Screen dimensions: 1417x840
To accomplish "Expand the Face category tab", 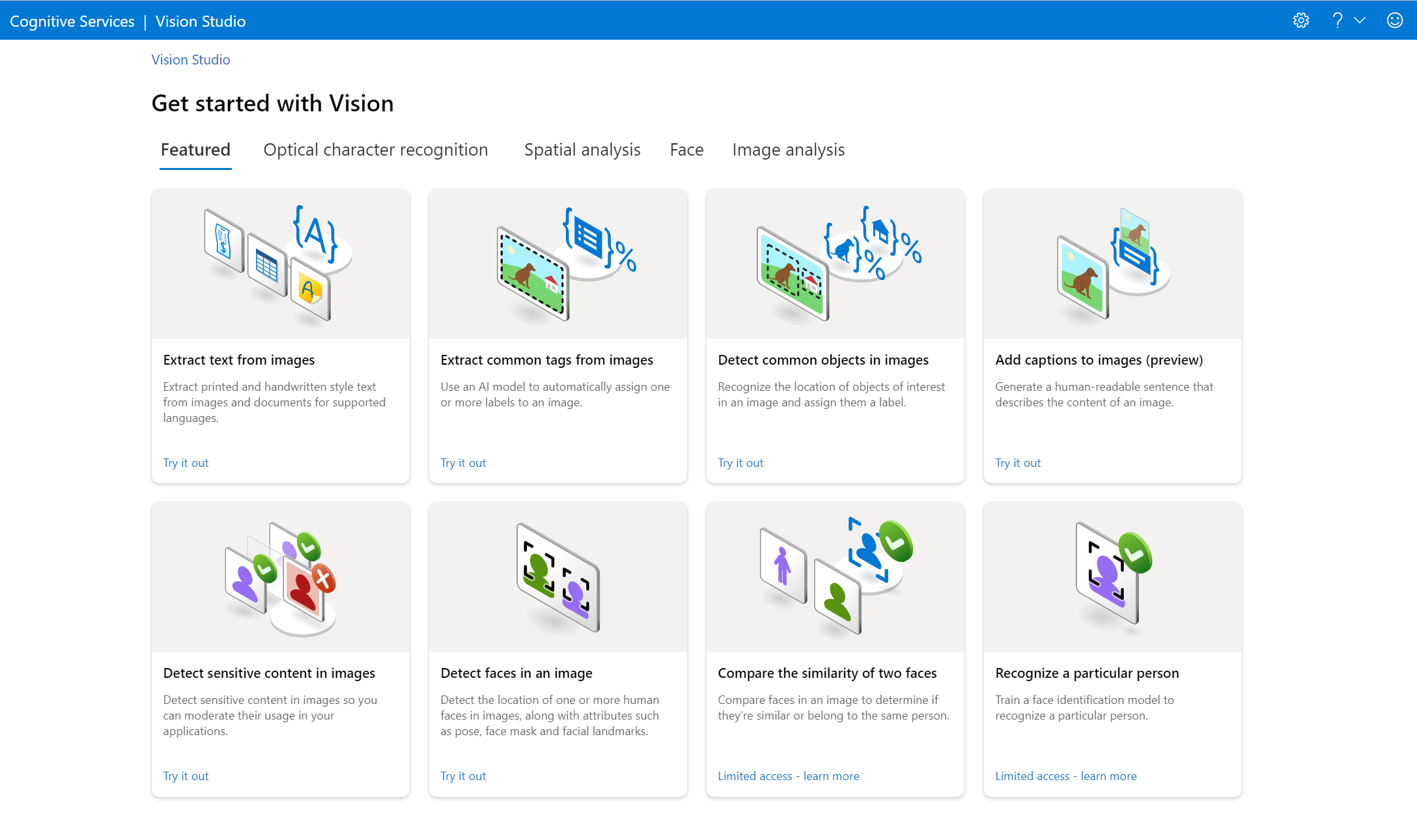I will [x=686, y=150].
